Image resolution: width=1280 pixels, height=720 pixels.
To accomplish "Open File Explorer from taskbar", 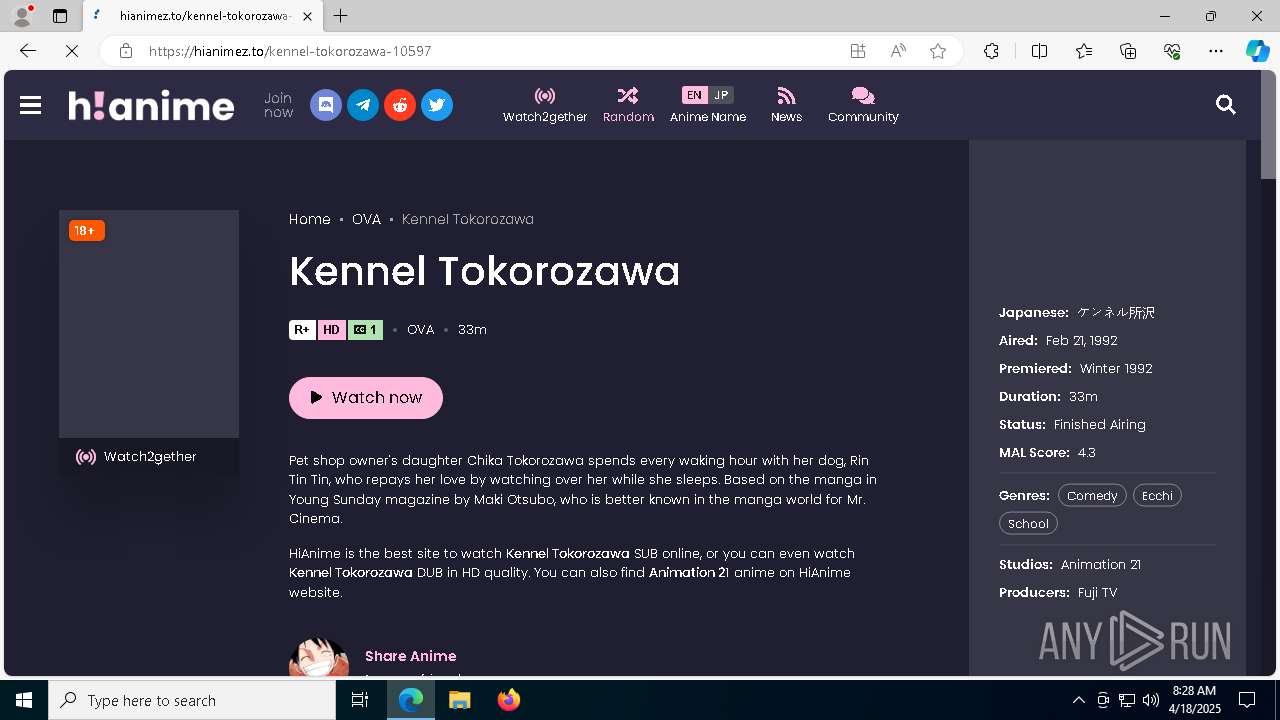I will 460,700.
